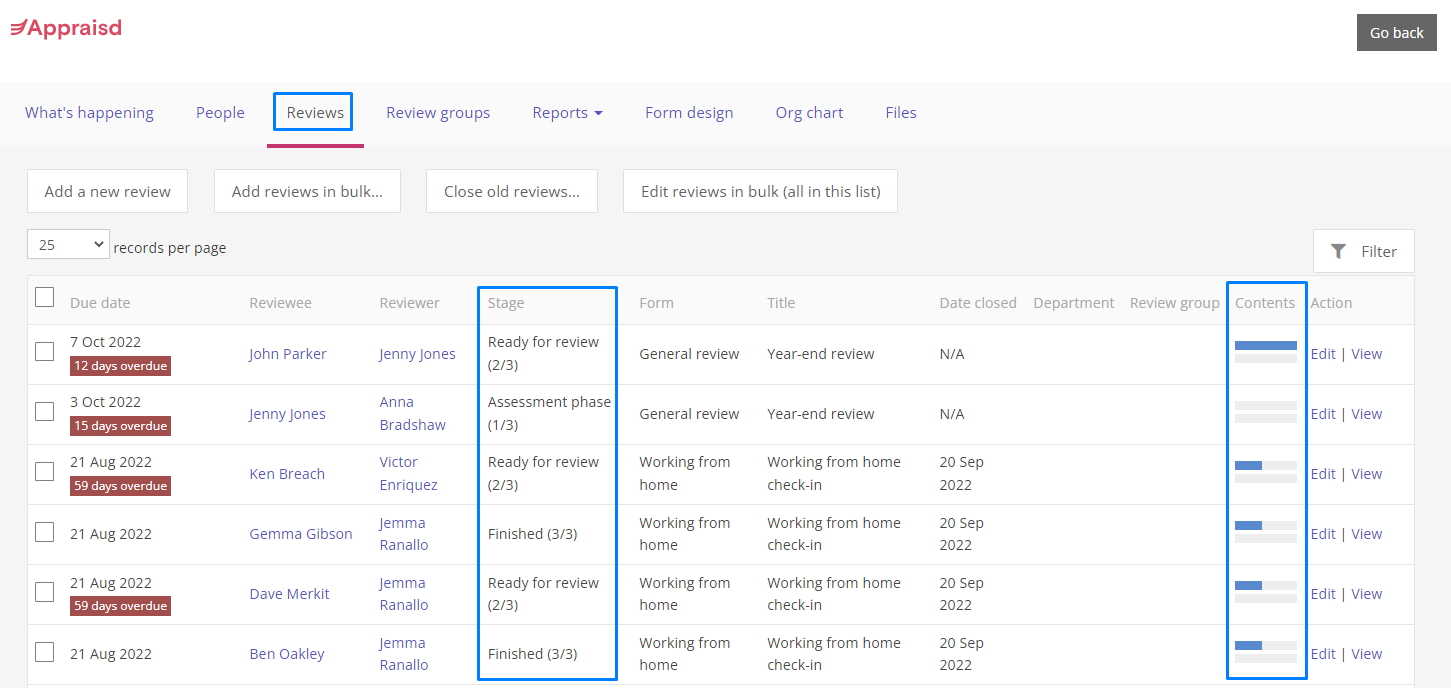This screenshot has width=1451, height=688.
Task: Click reviewer Anna Bradshaw link
Action: coord(413,413)
